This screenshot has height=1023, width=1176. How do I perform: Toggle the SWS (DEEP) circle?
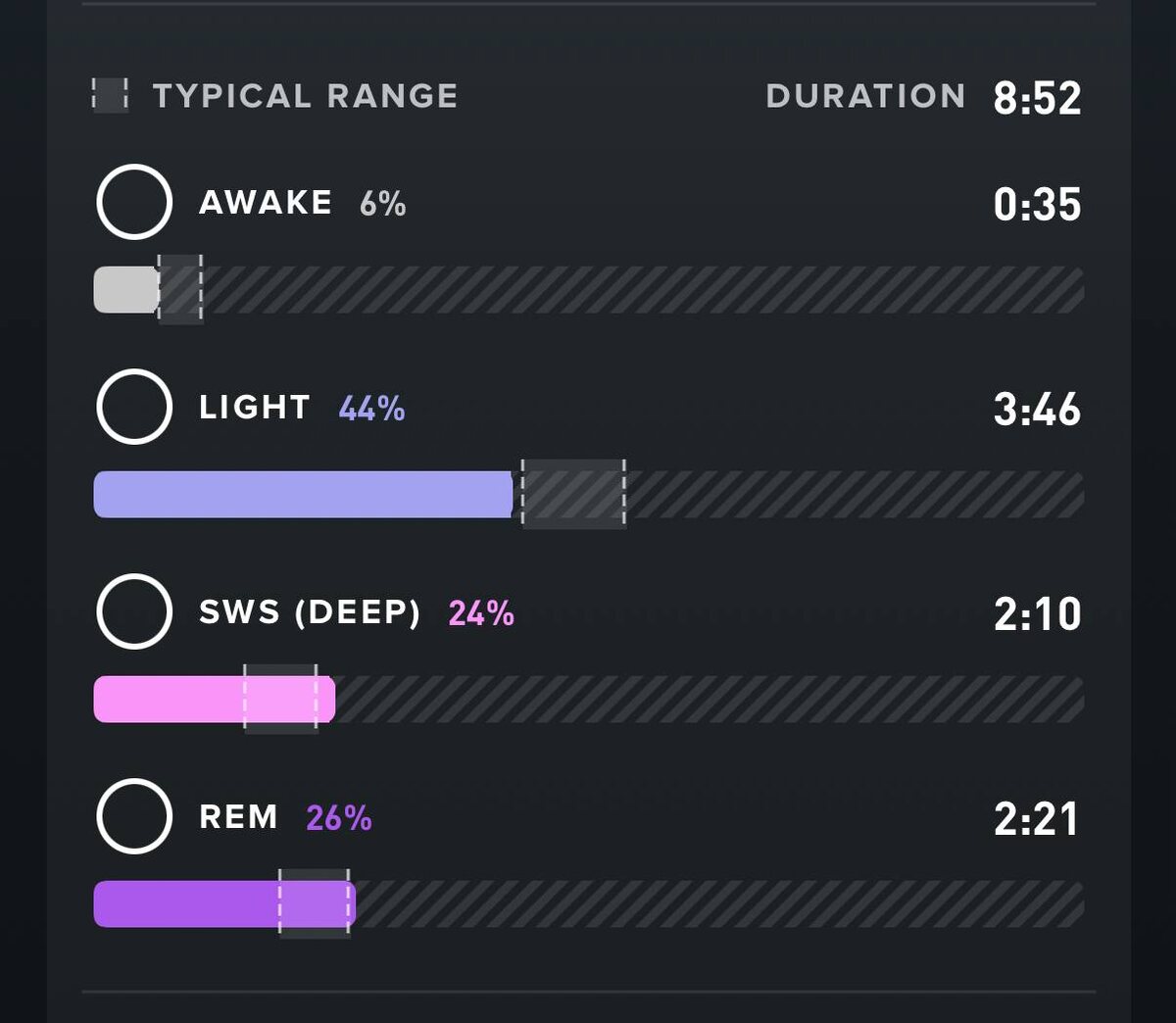pyautogui.click(x=134, y=611)
